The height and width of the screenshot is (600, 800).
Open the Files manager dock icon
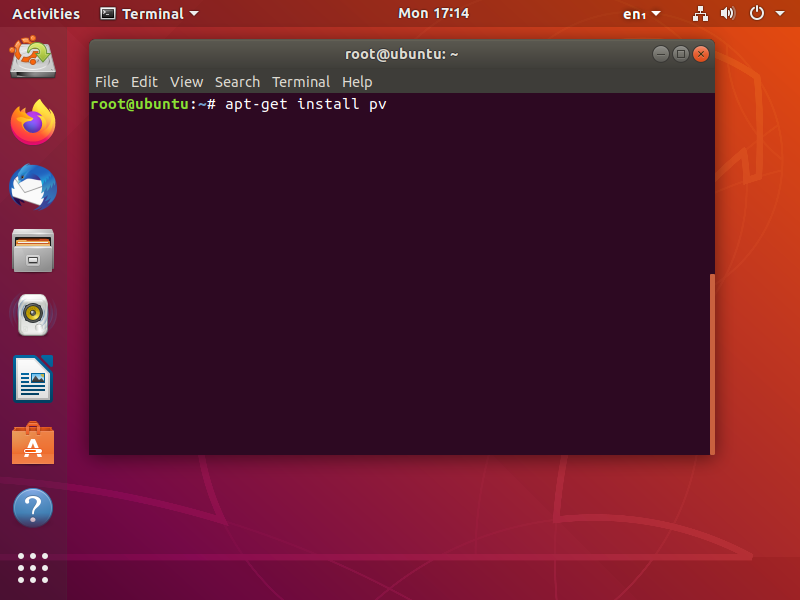pos(33,251)
